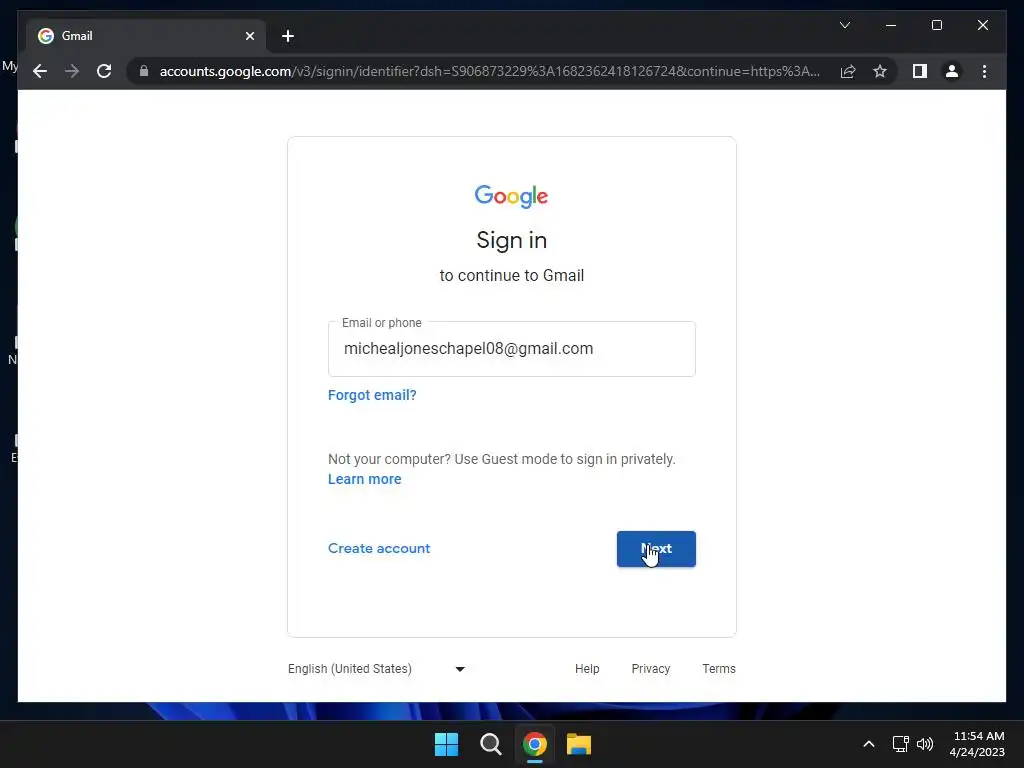Screen dimensions: 1024x768
Task: Click the address bar URL
Action: [489, 71]
